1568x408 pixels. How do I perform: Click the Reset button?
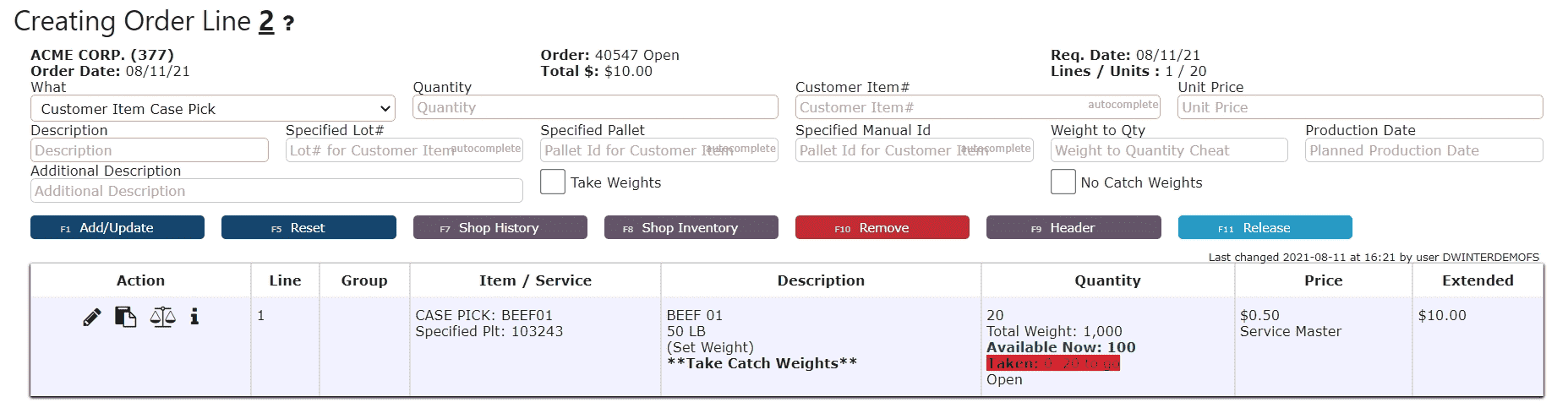(309, 227)
